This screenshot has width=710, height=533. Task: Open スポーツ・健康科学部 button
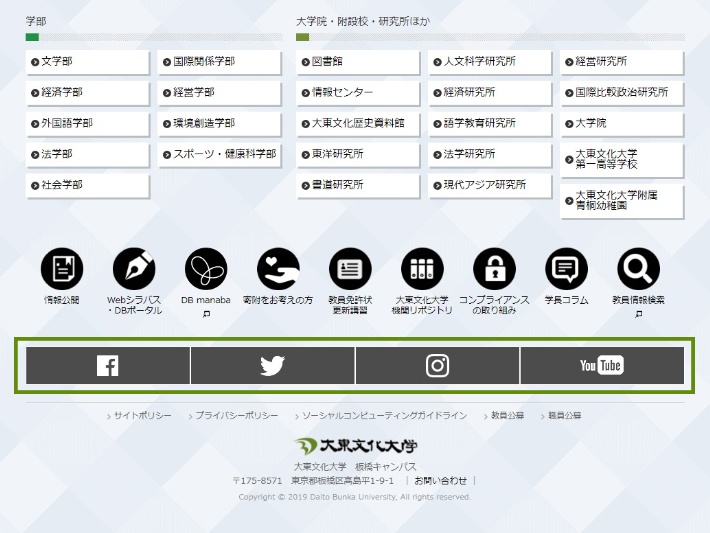point(219,154)
